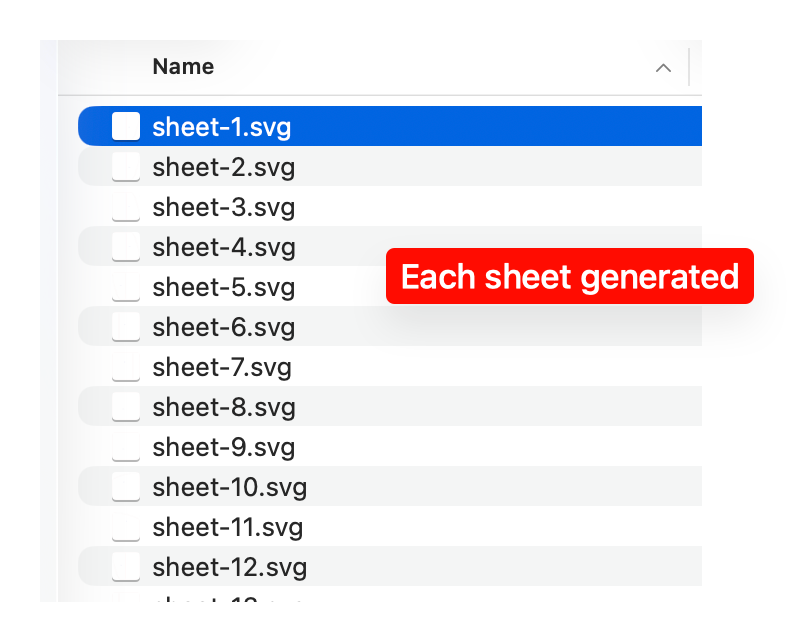Select the file name sheet-3.svg

pos(224,207)
